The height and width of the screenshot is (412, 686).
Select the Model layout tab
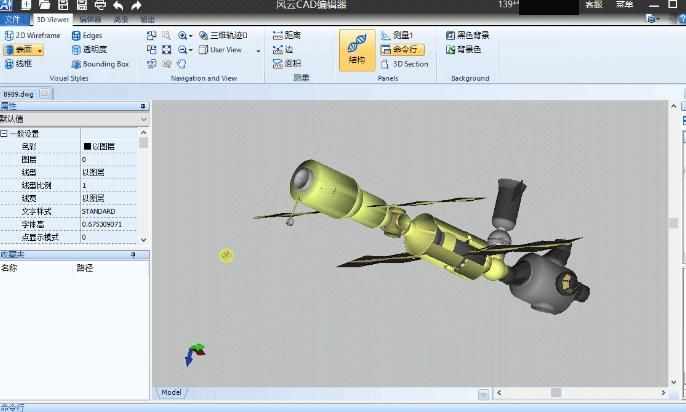pos(172,392)
